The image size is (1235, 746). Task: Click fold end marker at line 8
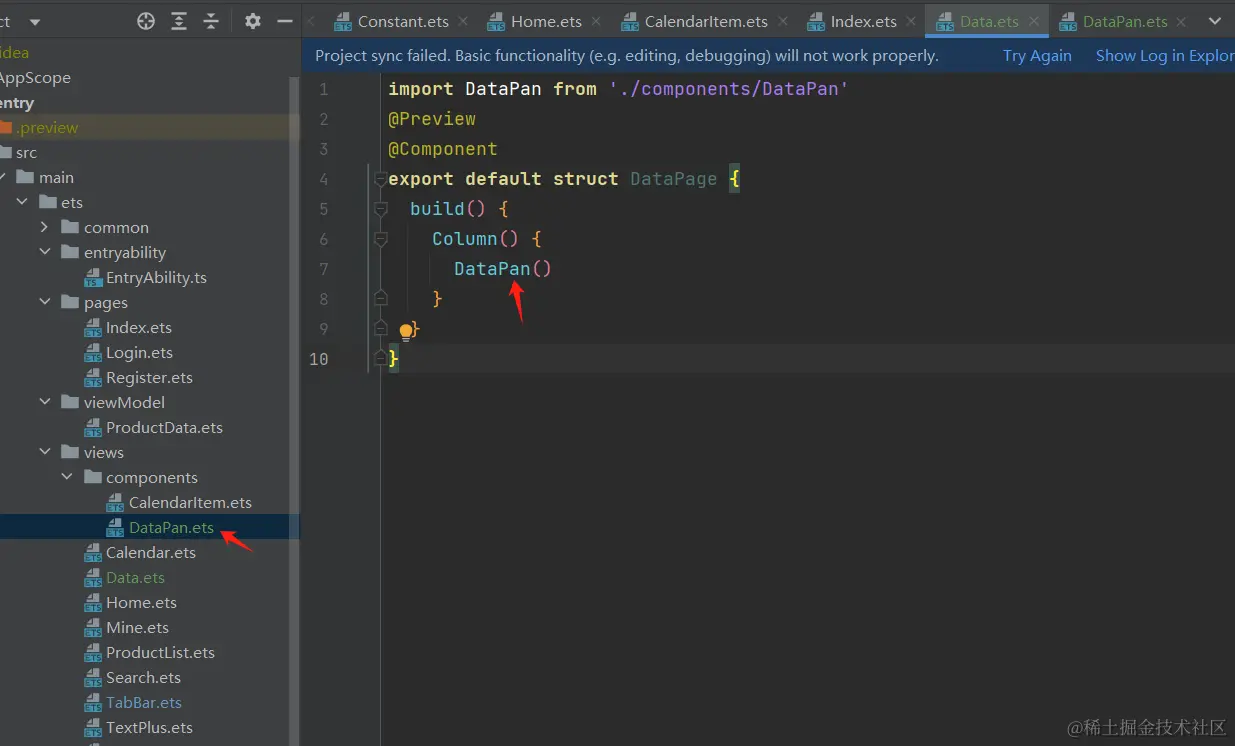tap(380, 298)
